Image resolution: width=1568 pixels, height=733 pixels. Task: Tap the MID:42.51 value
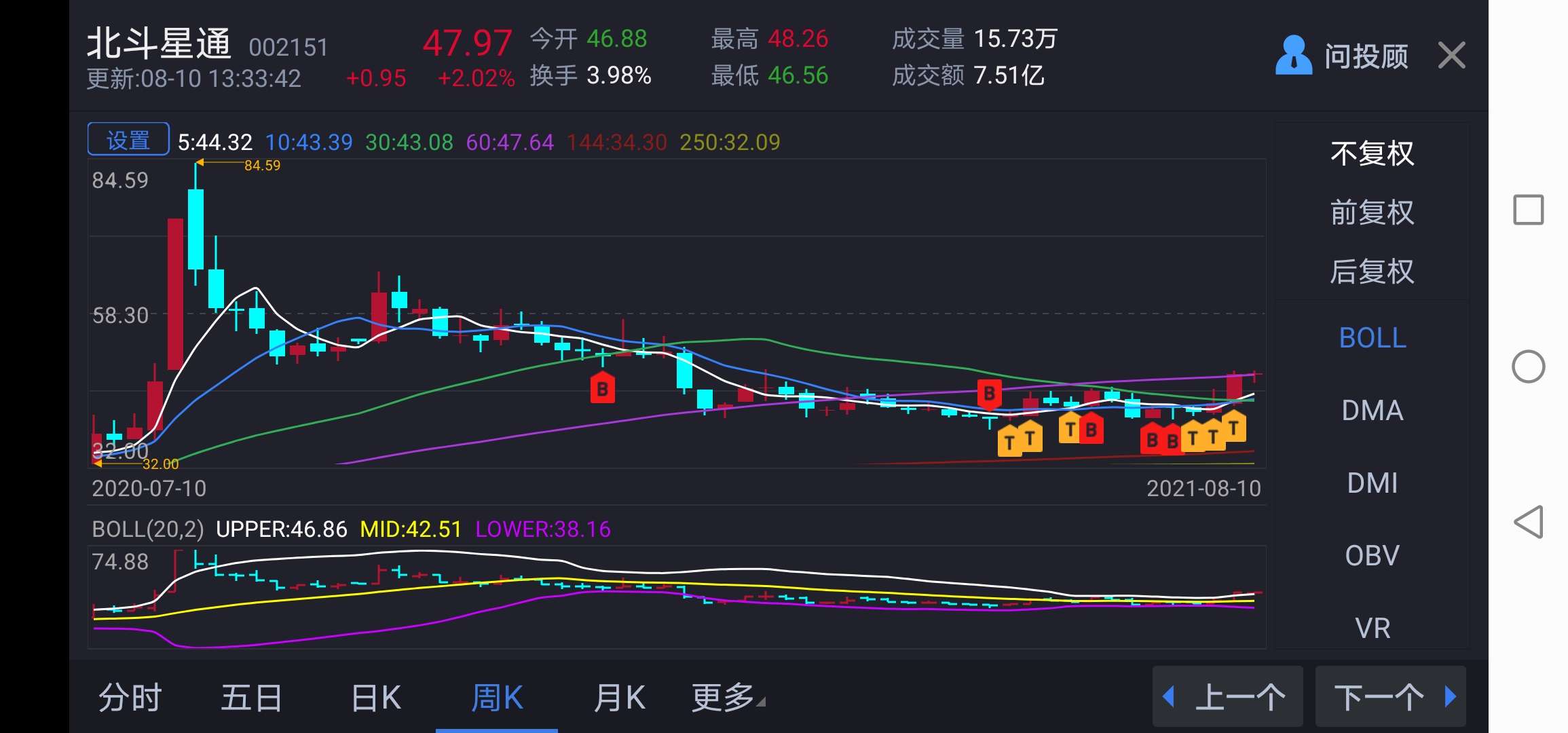click(x=411, y=529)
